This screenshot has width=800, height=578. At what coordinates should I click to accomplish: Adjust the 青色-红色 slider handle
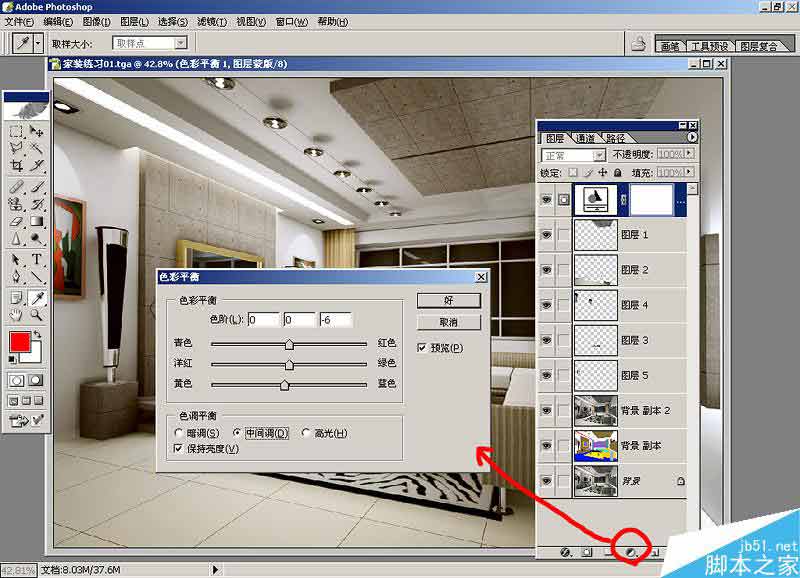pos(289,344)
